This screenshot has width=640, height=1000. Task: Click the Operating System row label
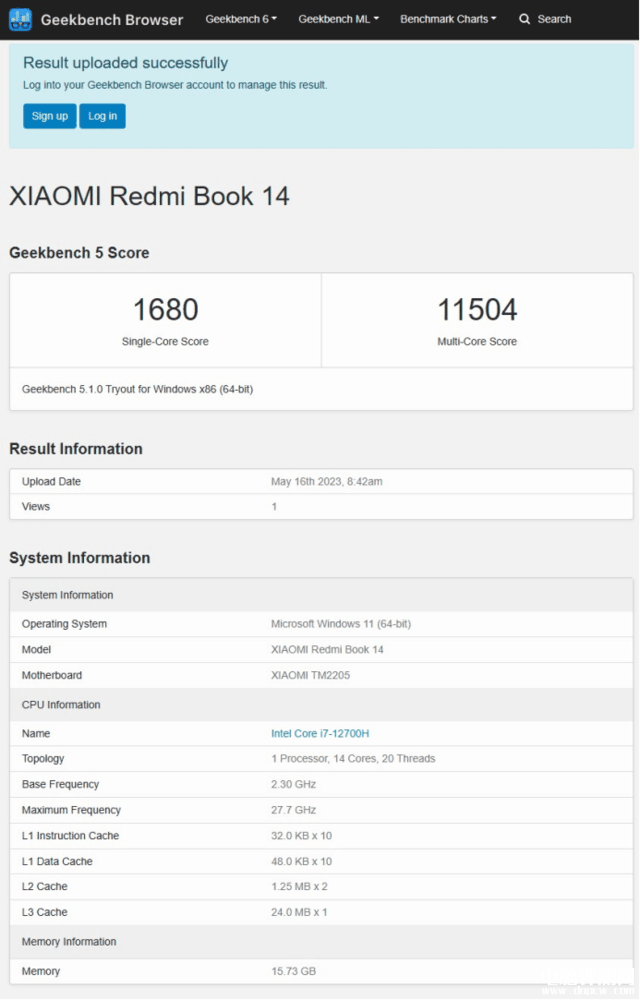point(64,624)
